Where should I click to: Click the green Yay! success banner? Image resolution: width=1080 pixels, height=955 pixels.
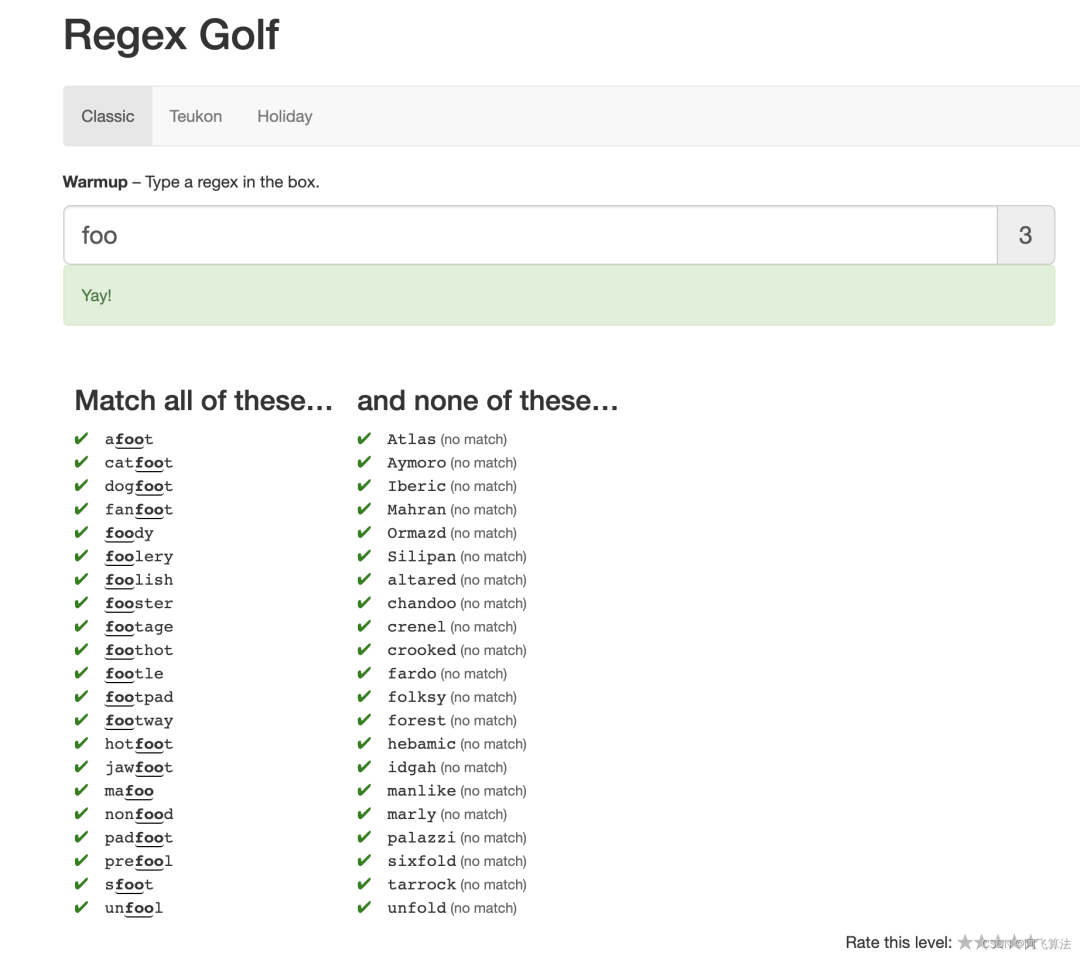(x=558, y=295)
